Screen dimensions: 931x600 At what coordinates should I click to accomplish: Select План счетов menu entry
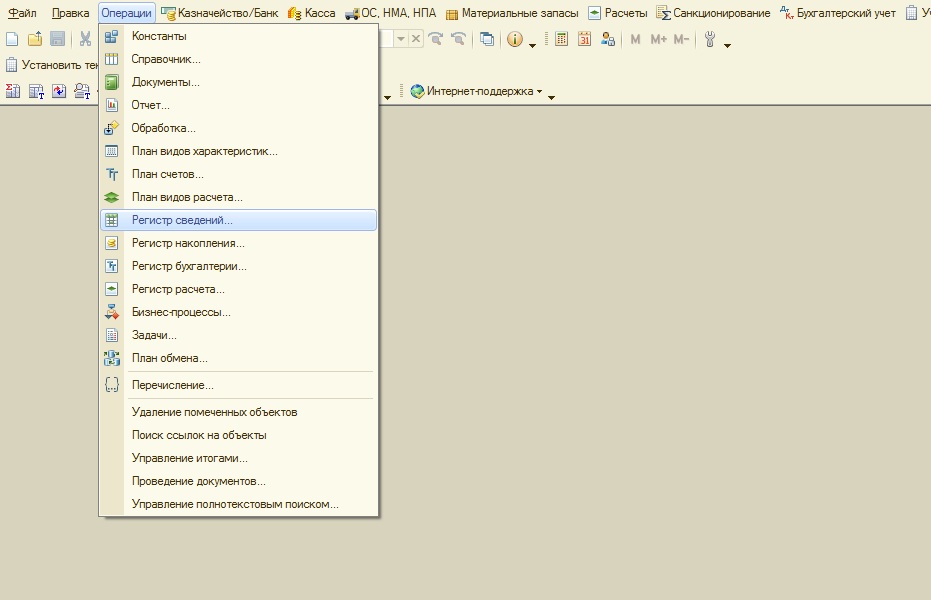click(168, 174)
